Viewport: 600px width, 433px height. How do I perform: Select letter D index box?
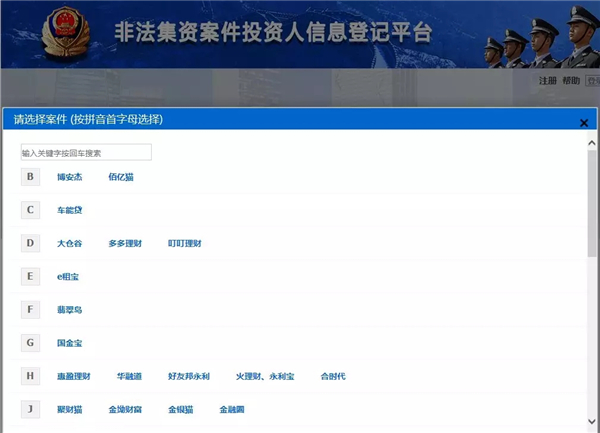30,243
